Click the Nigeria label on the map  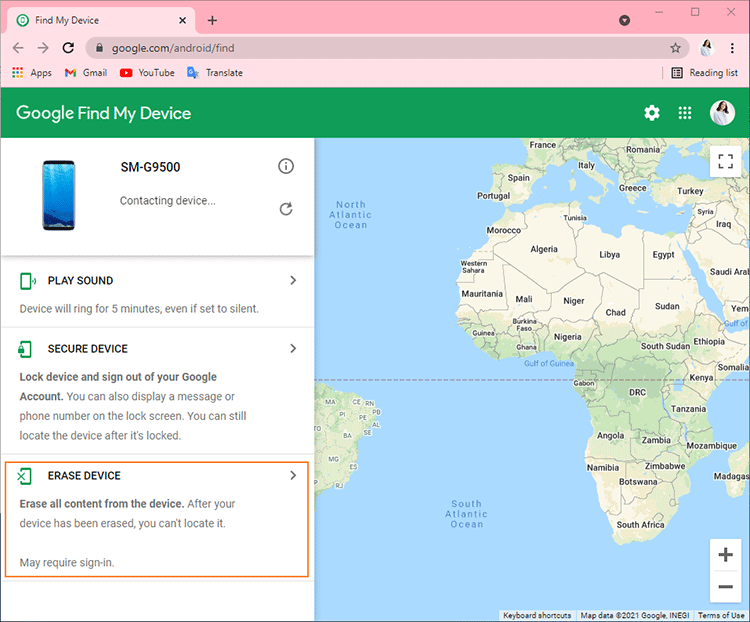[x=567, y=337]
